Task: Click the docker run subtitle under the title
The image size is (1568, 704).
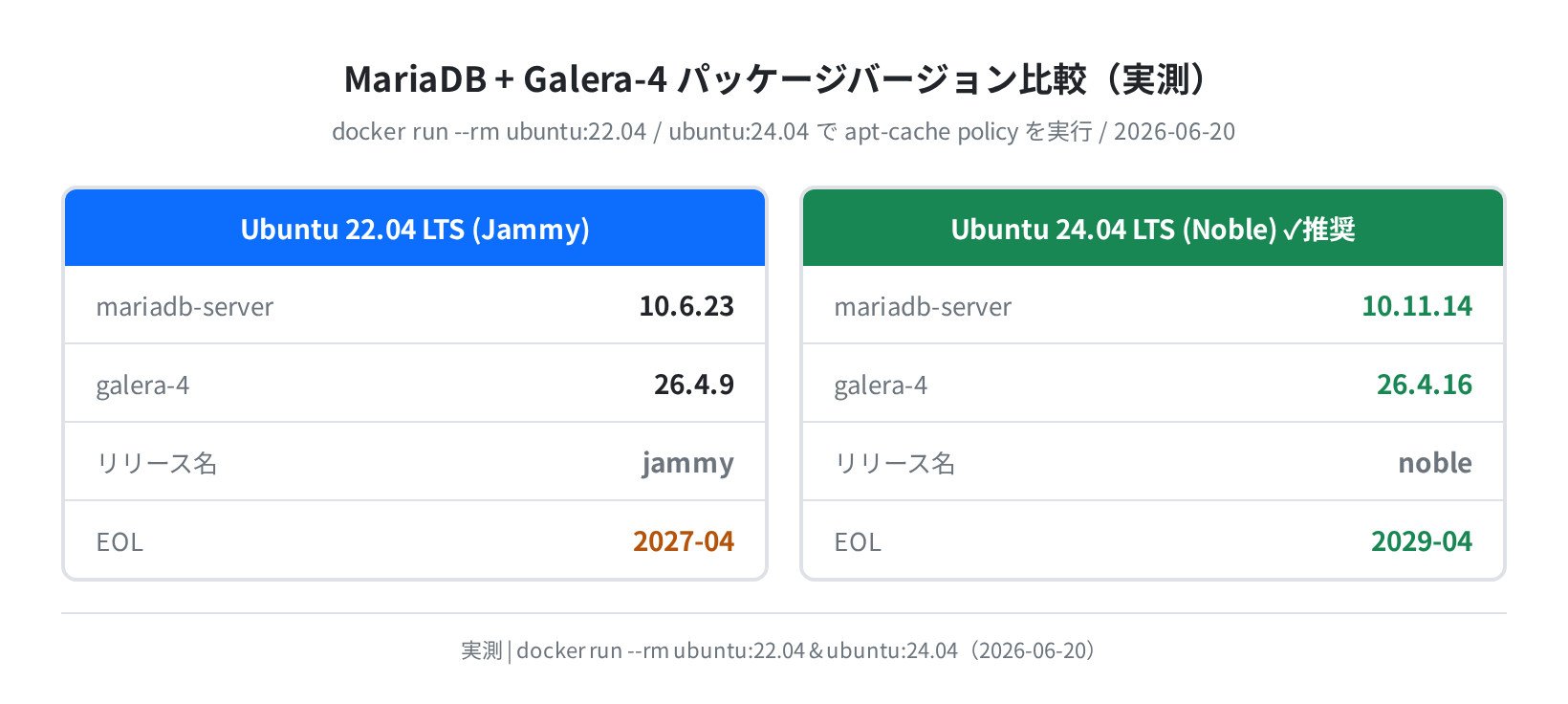Action: coord(784,131)
